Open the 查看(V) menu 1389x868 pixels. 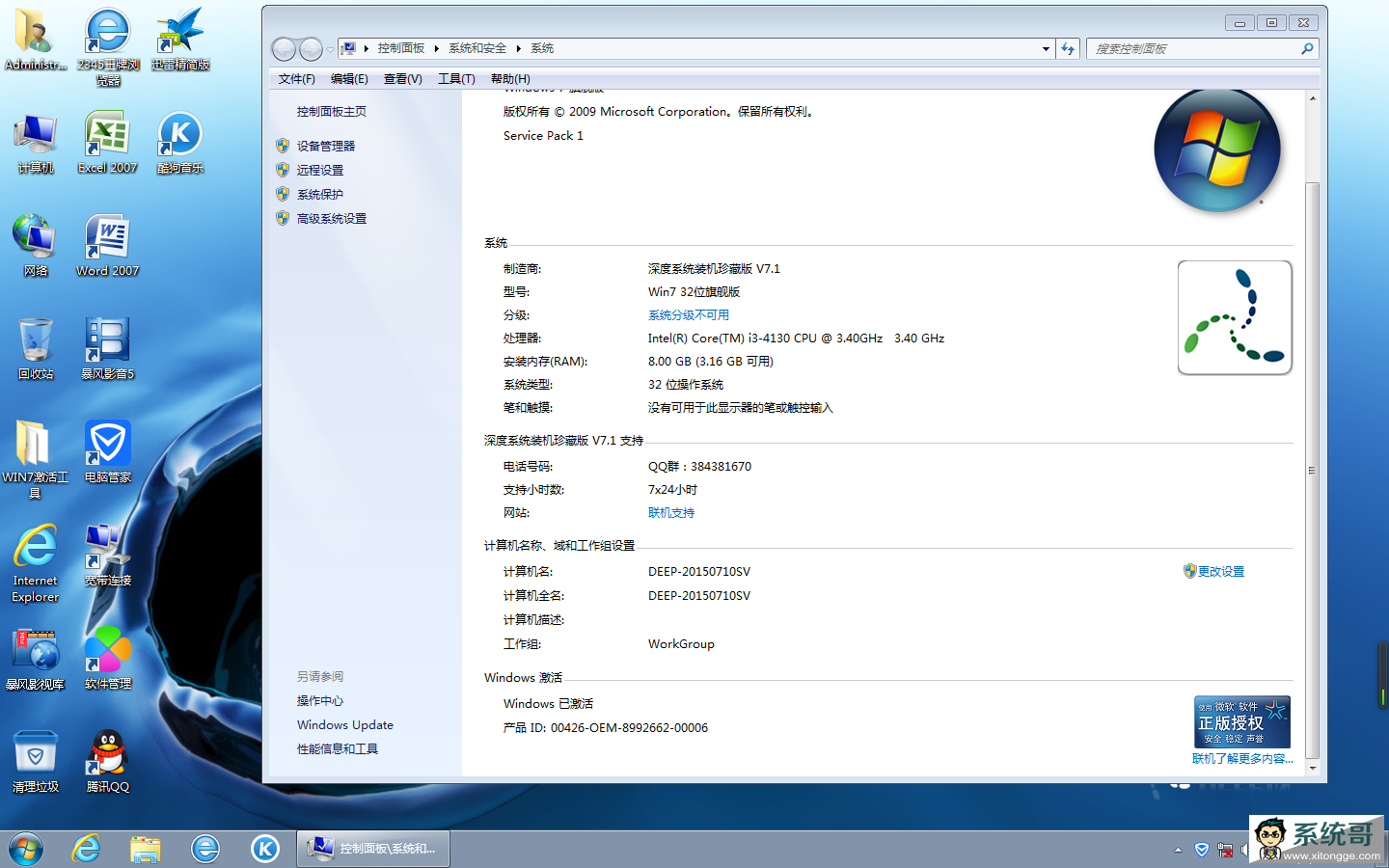click(x=403, y=79)
